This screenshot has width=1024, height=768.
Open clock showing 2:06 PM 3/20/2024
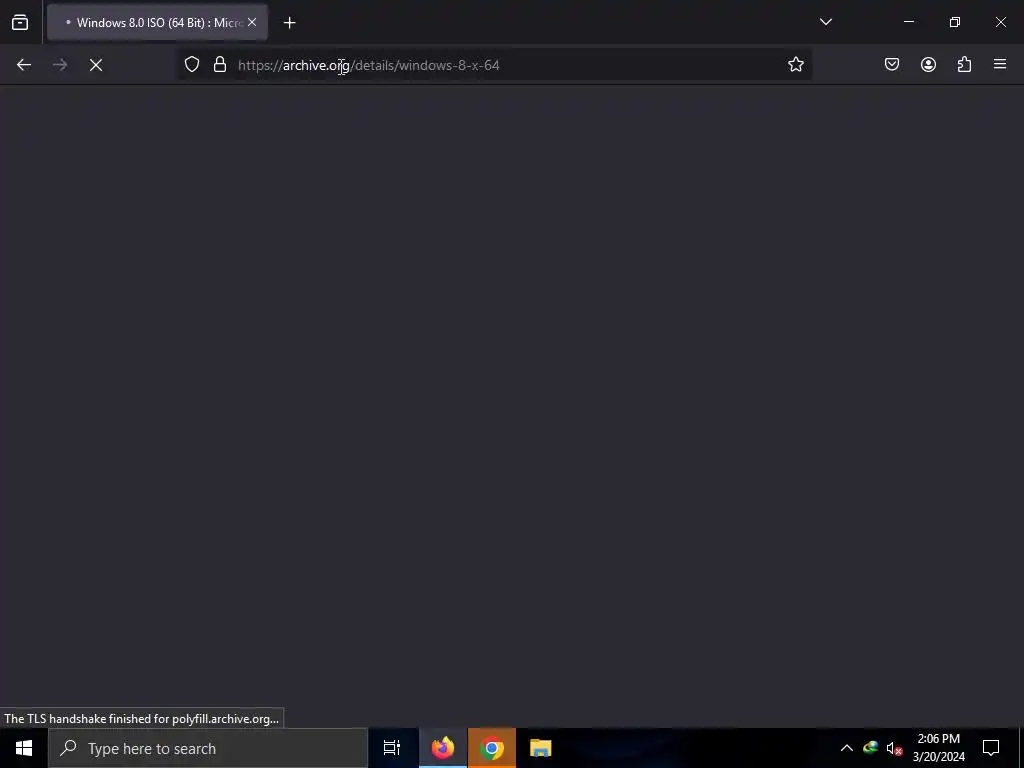click(x=938, y=748)
